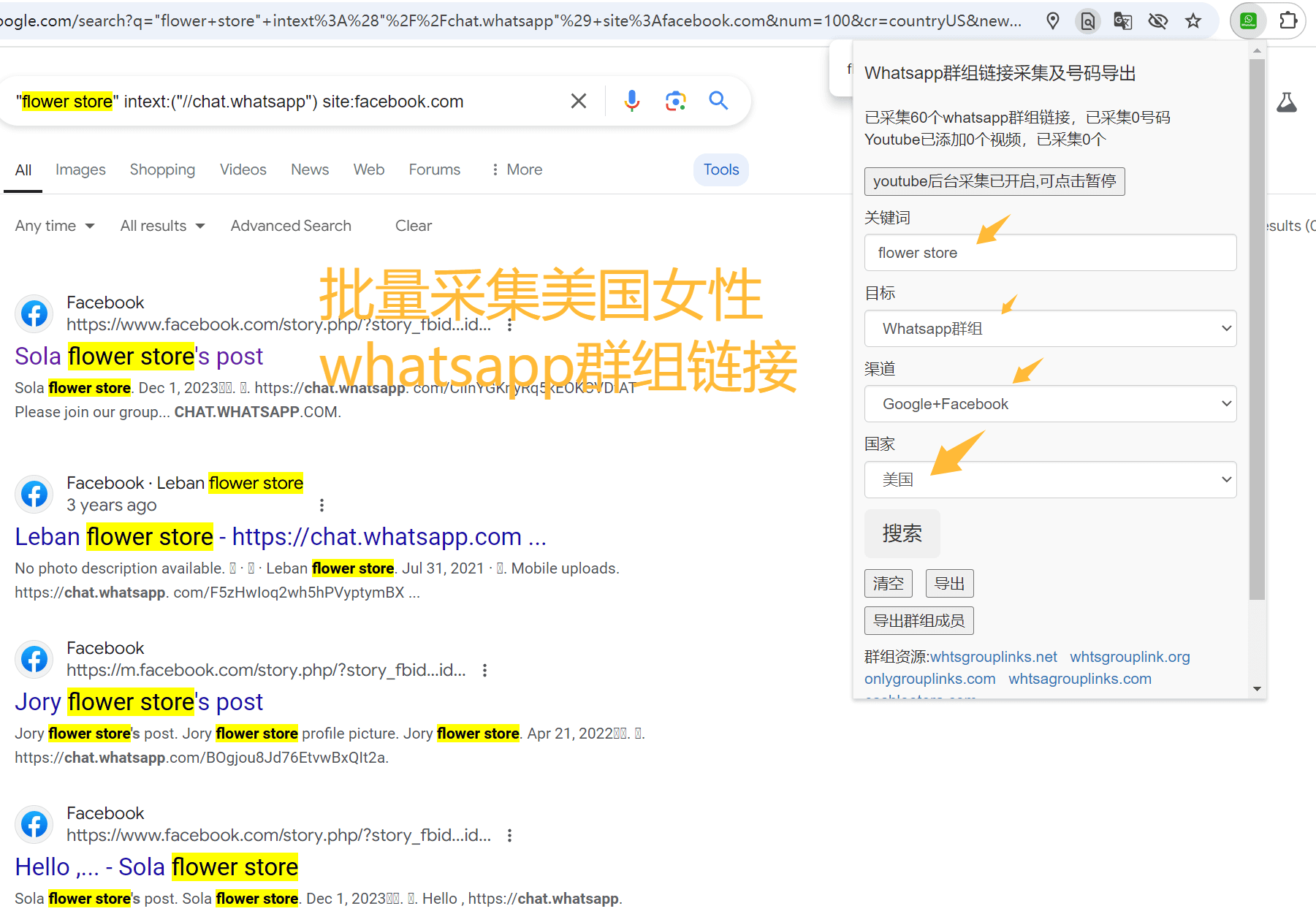
Task: Click the Facebook favicon of the Hello Sola flower store result
Action: 34,824
